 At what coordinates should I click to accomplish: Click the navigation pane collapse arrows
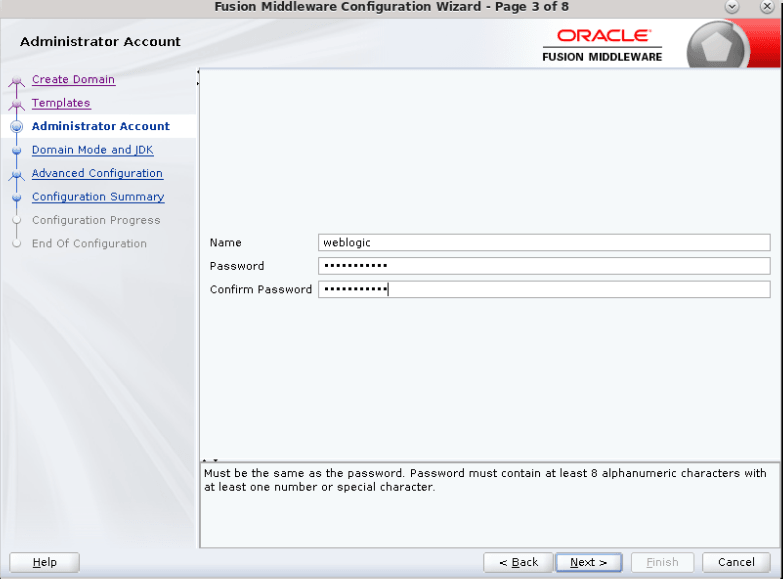[198, 77]
